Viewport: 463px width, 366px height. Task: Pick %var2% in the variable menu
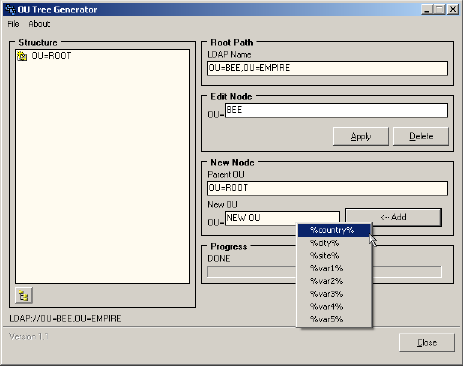[334, 281]
